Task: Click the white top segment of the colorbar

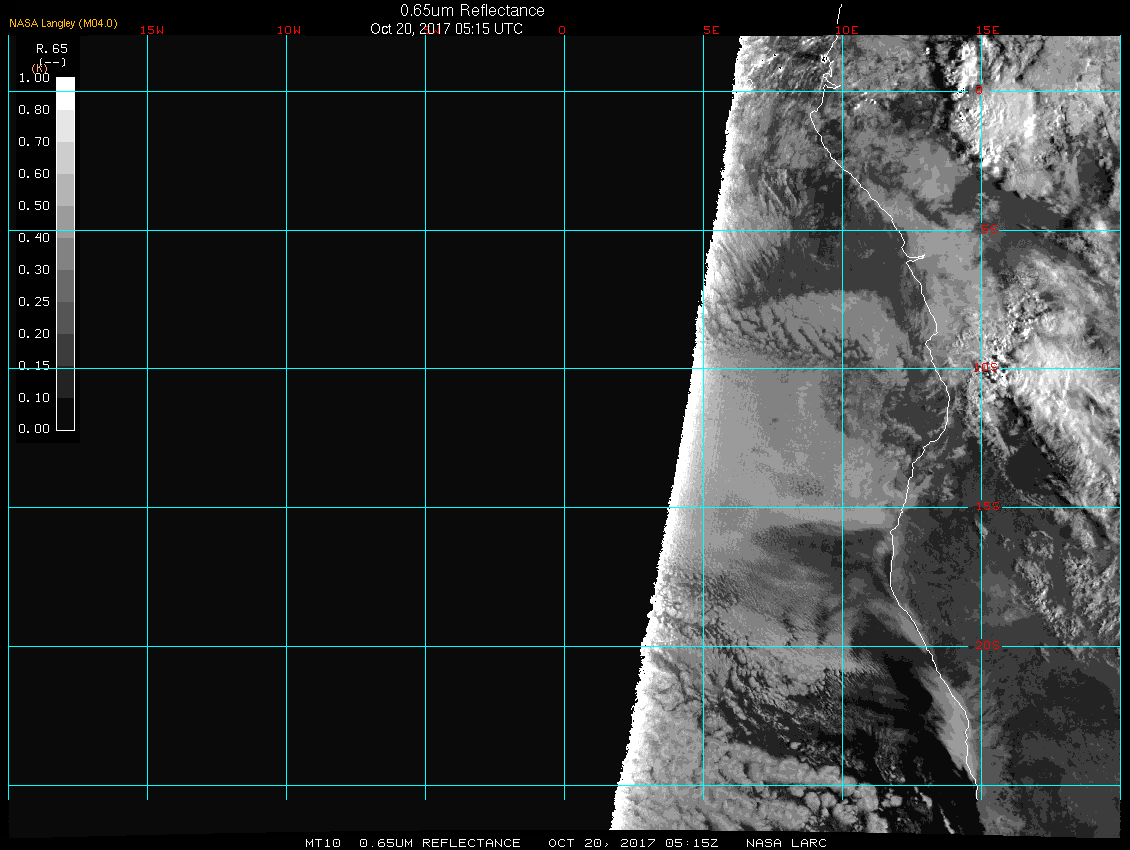Action: coord(66,94)
